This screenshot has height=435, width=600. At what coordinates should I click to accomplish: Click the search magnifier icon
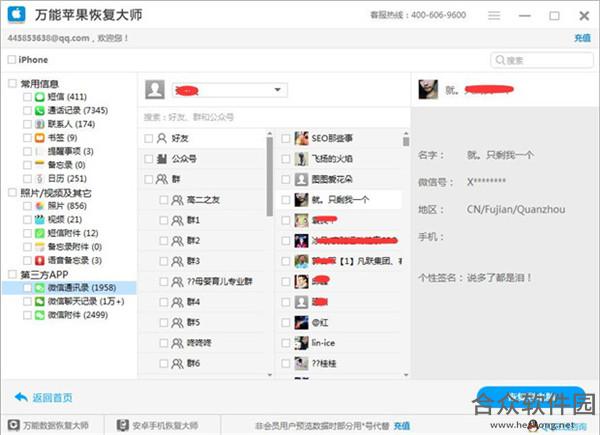[500, 60]
